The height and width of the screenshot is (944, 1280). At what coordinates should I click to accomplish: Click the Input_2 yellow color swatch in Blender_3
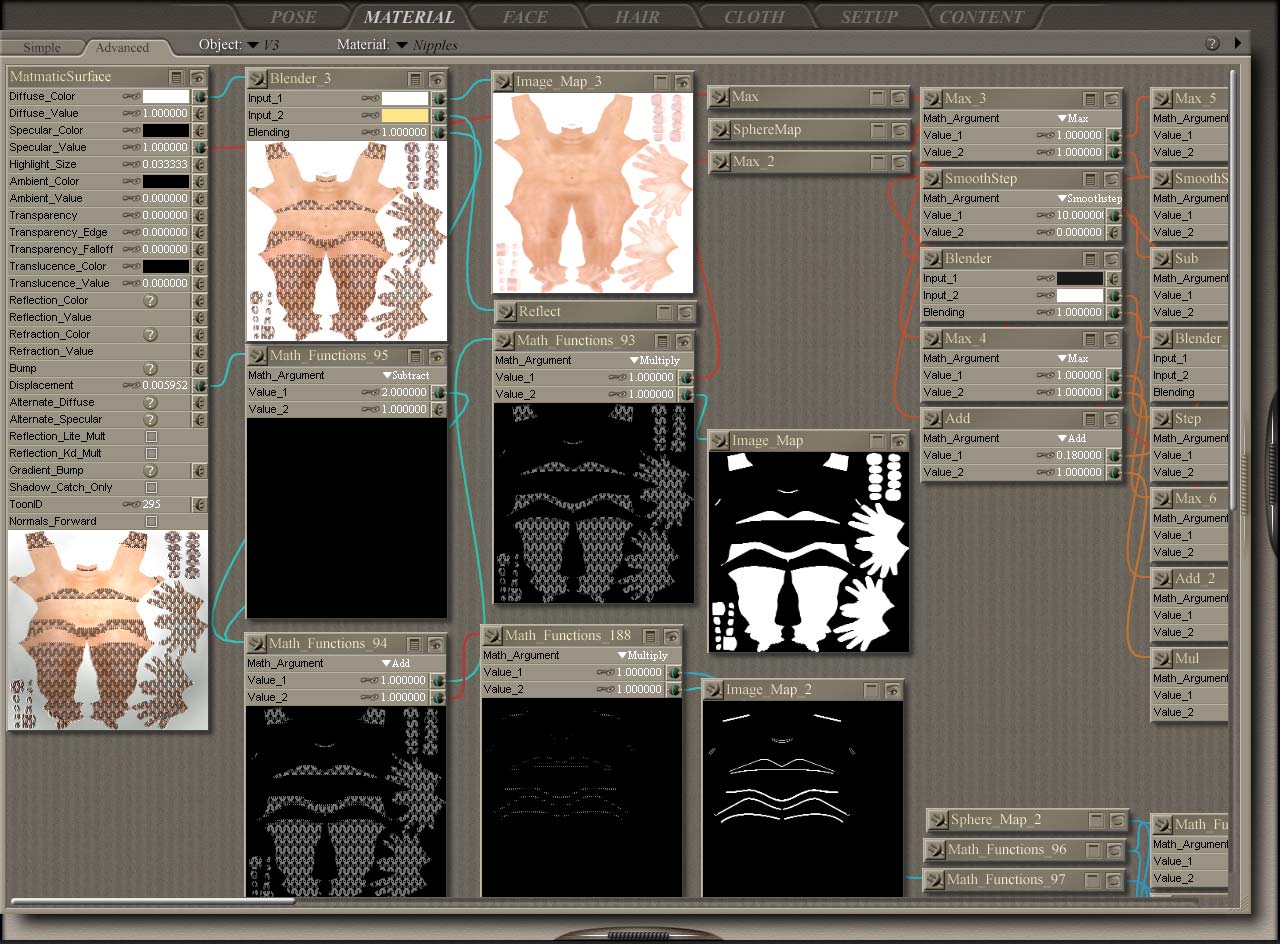point(404,115)
